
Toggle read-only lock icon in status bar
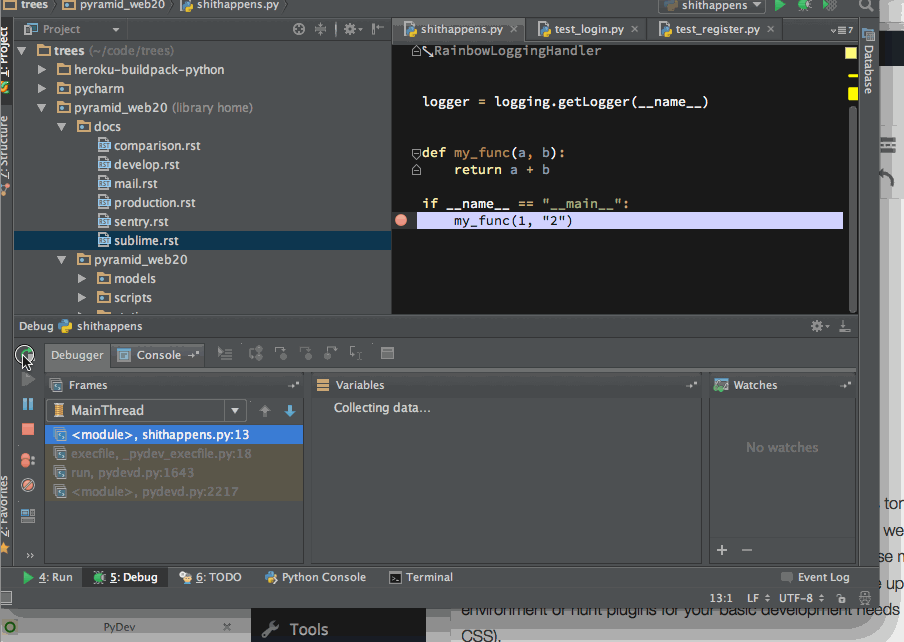[x=841, y=598]
